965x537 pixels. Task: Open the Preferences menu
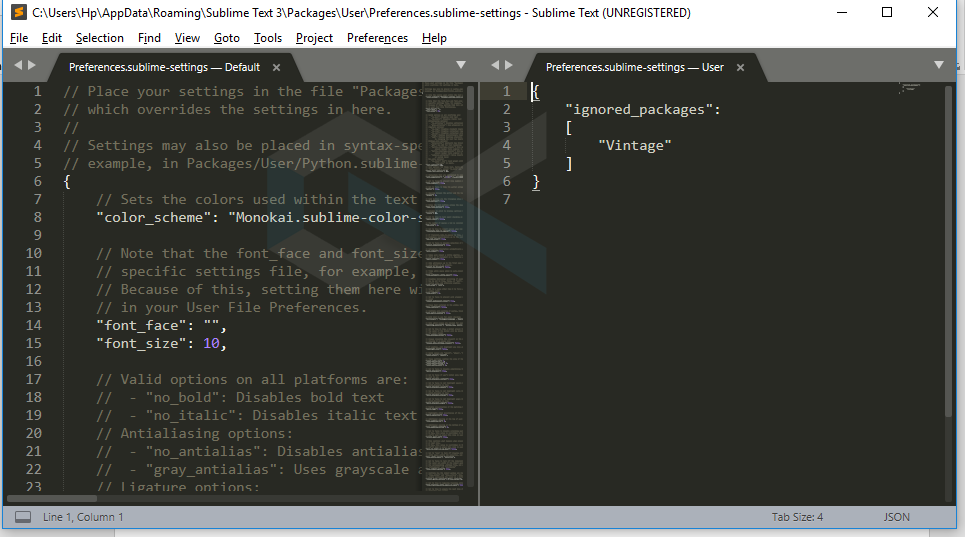(x=377, y=38)
